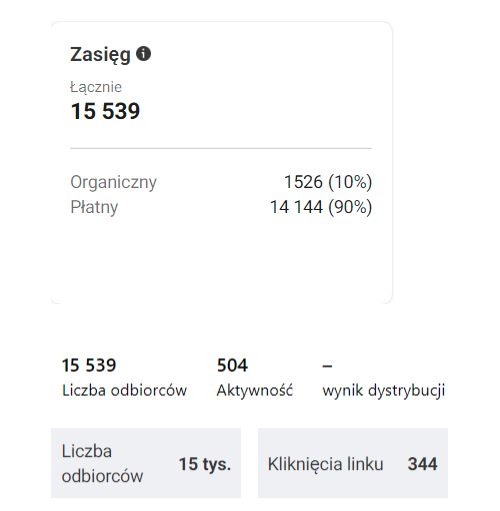Screen dimensions: 500x511
Task: Click the info icon next to Zasięg
Action: [x=143, y=54]
